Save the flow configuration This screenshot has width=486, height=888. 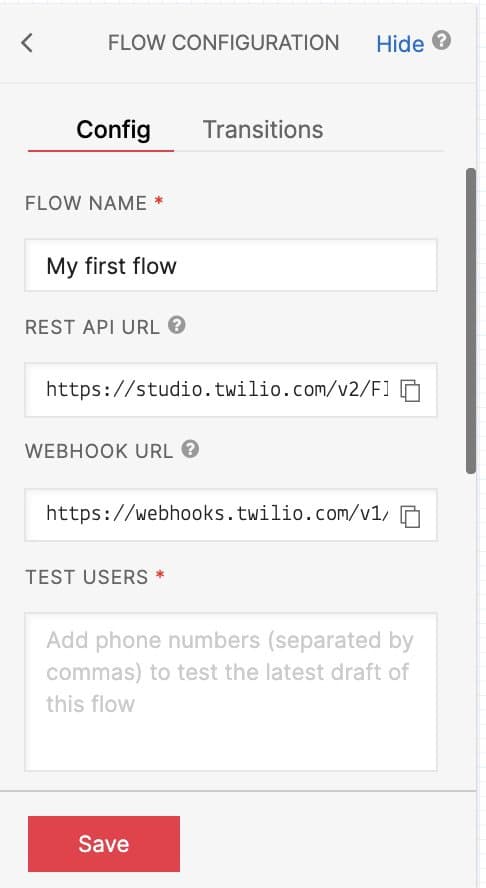104,843
